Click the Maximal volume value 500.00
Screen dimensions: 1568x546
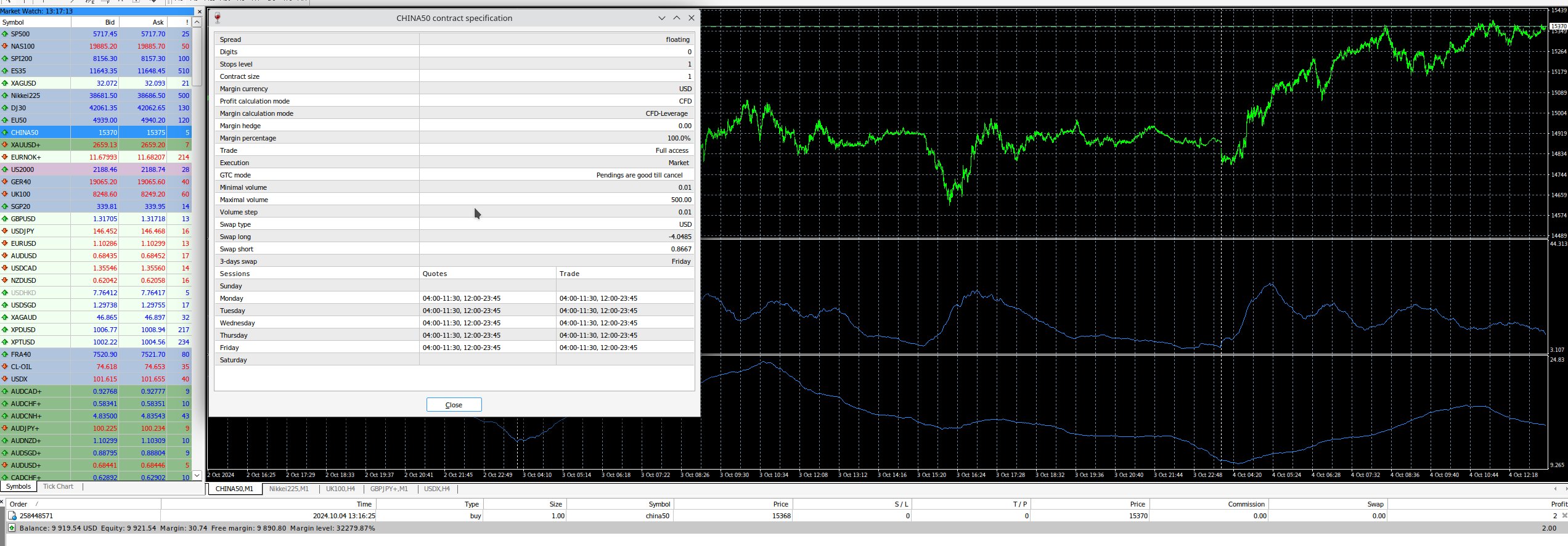681,200
